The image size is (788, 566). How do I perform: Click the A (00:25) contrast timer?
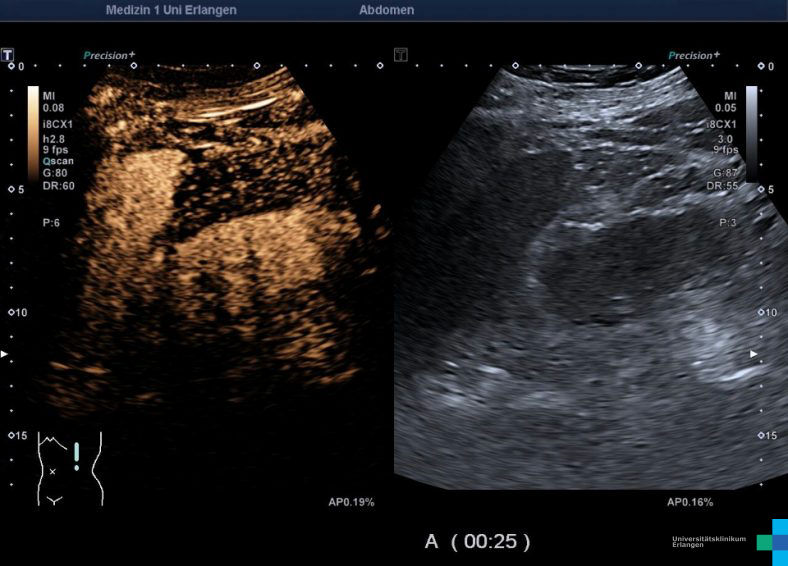(x=477, y=541)
